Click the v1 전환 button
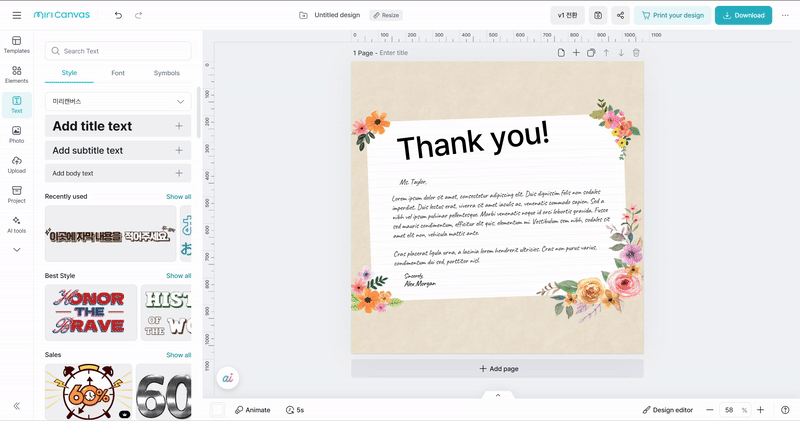Image resolution: width=800 pixels, height=421 pixels. (567, 15)
